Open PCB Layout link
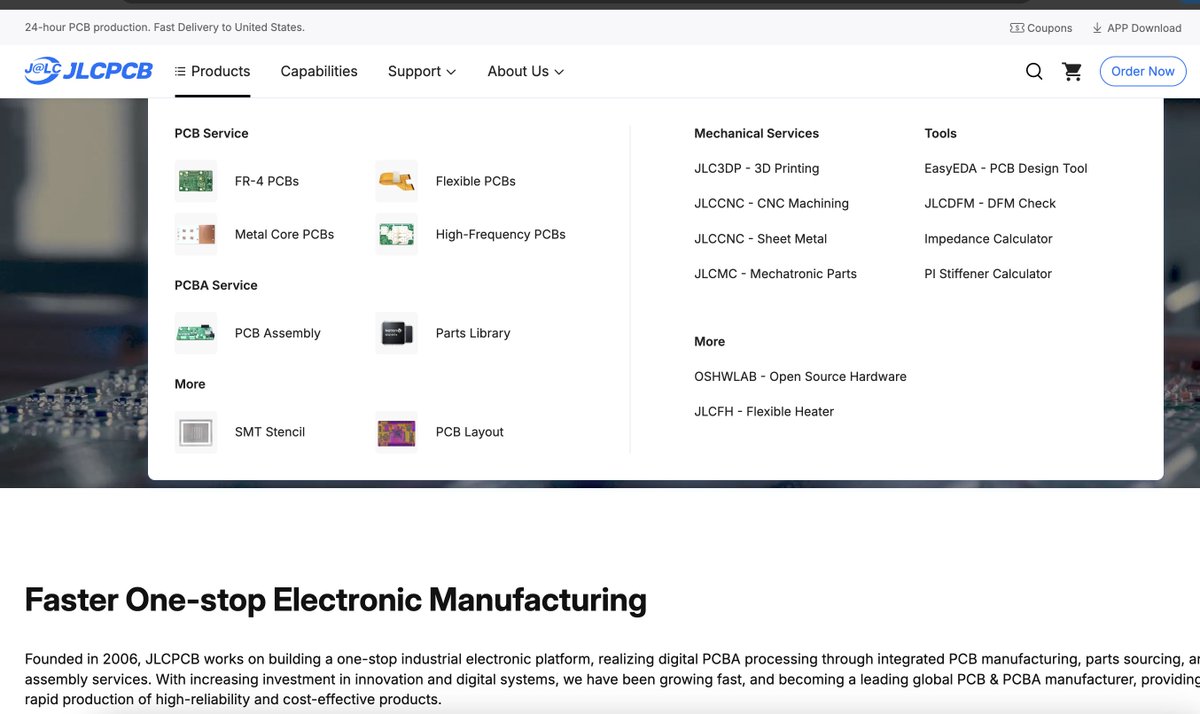 click(x=470, y=432)
